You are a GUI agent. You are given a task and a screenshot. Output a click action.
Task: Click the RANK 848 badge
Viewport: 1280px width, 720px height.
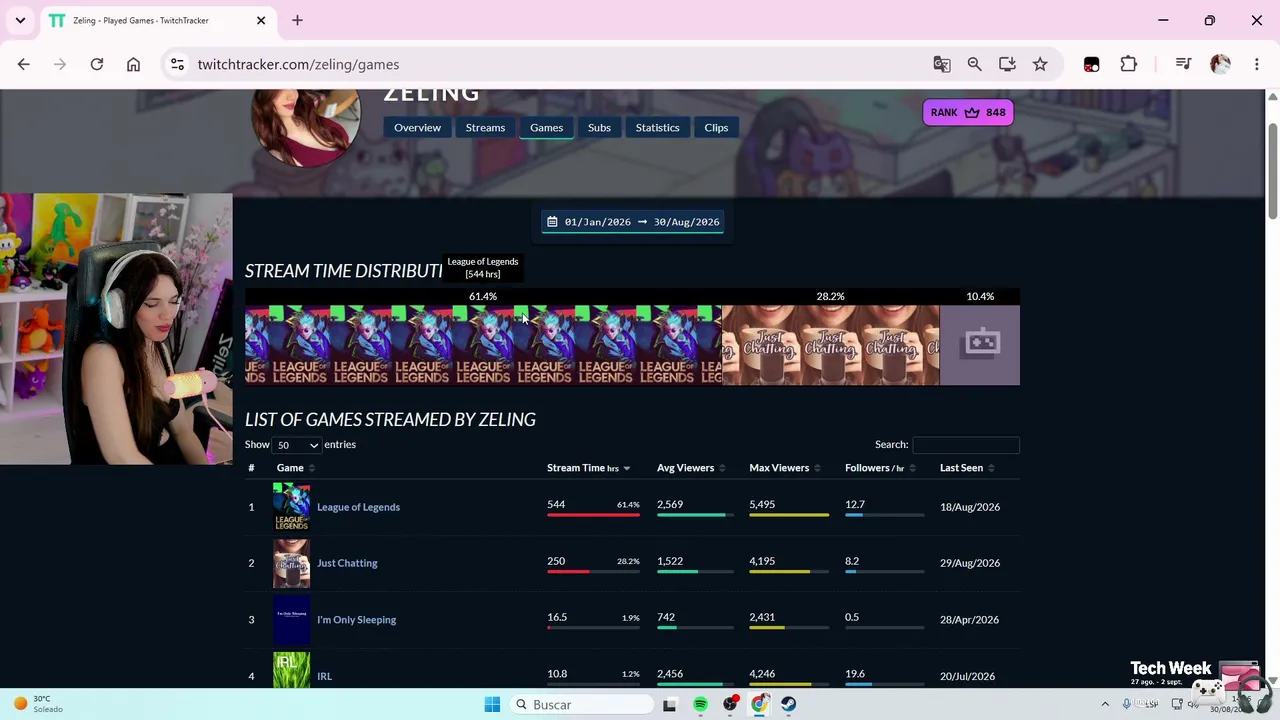tap(968, 112)
